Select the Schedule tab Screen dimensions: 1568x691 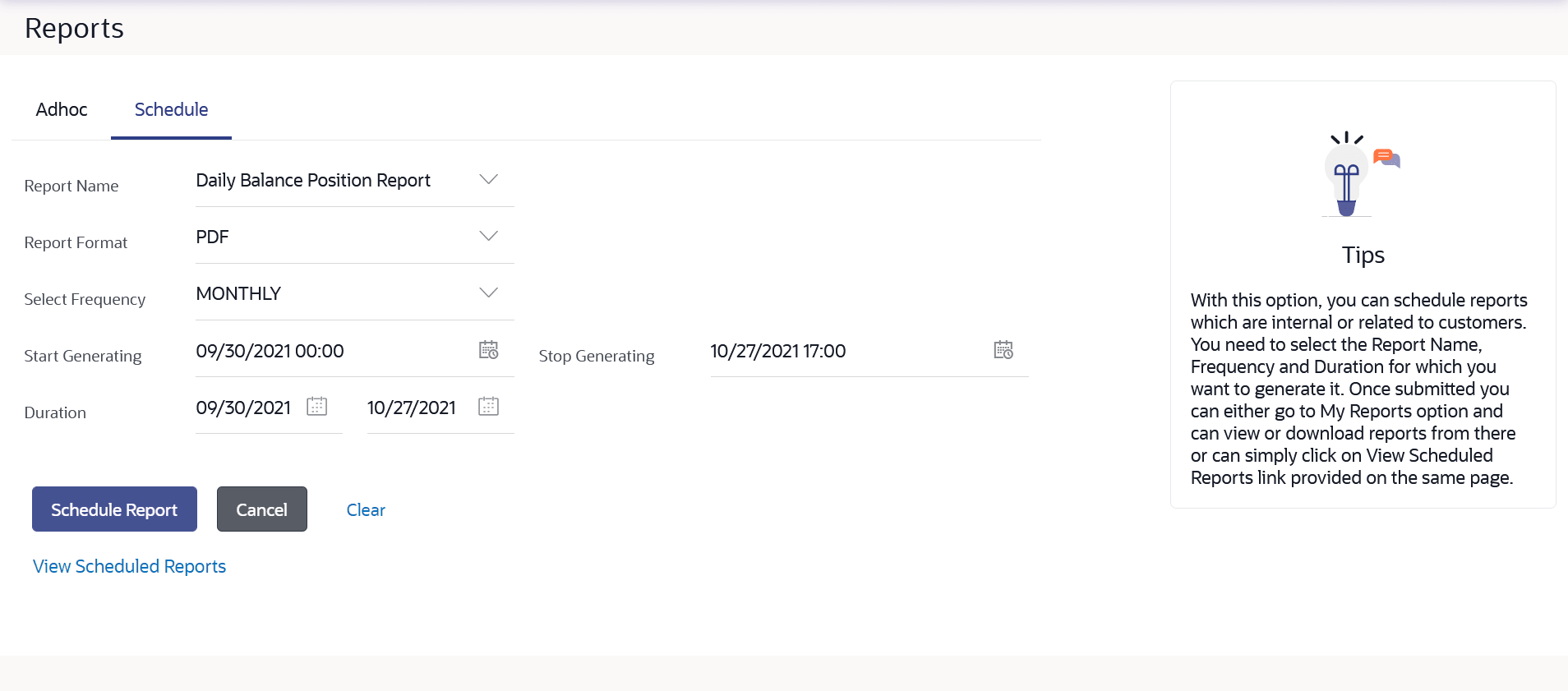tap(171, 110)
